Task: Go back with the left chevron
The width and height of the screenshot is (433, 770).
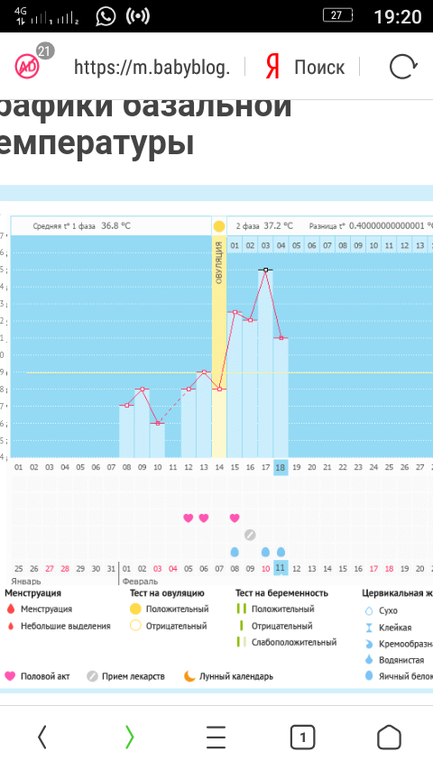Action: click(x=42, y=737)
